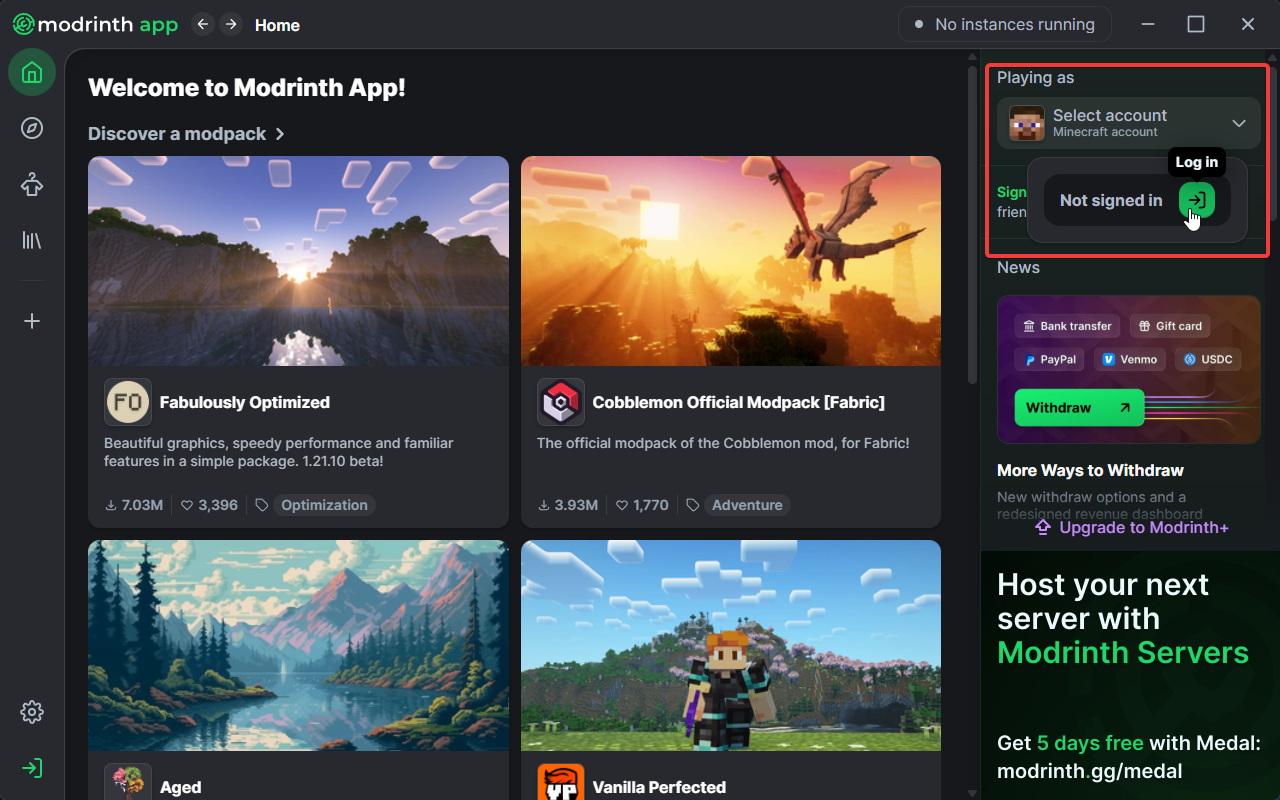Click the heart icon showing 1,770 followers
Viewport: 1280px width, 800px height.
(x=621, y=505)
